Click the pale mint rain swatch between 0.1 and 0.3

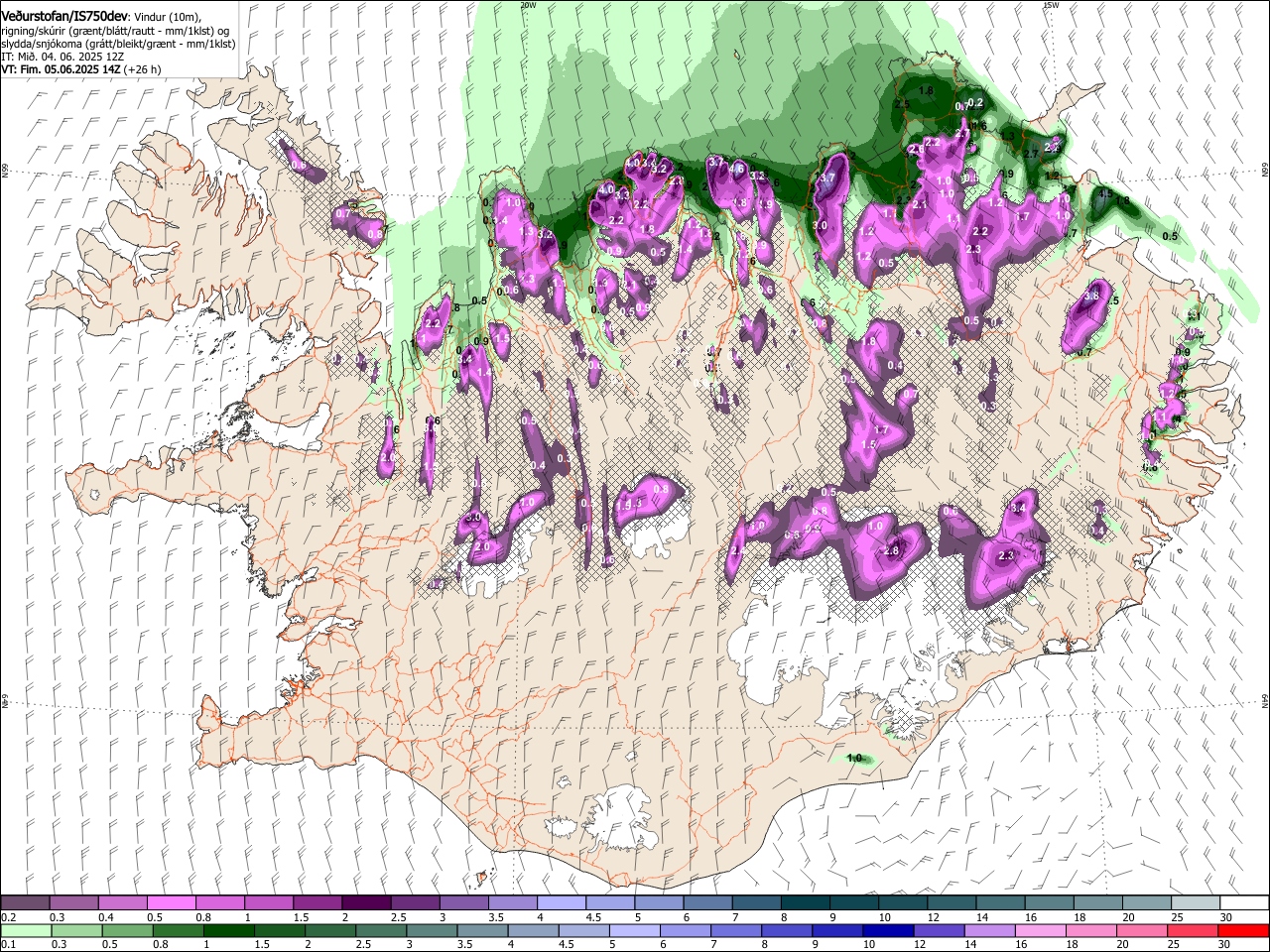25,930
